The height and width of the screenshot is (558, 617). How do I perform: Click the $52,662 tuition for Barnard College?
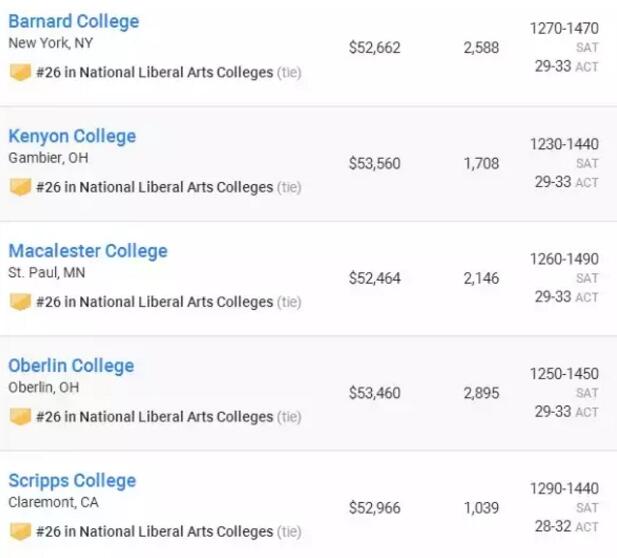pyautogui.click(x=375, y=48)
